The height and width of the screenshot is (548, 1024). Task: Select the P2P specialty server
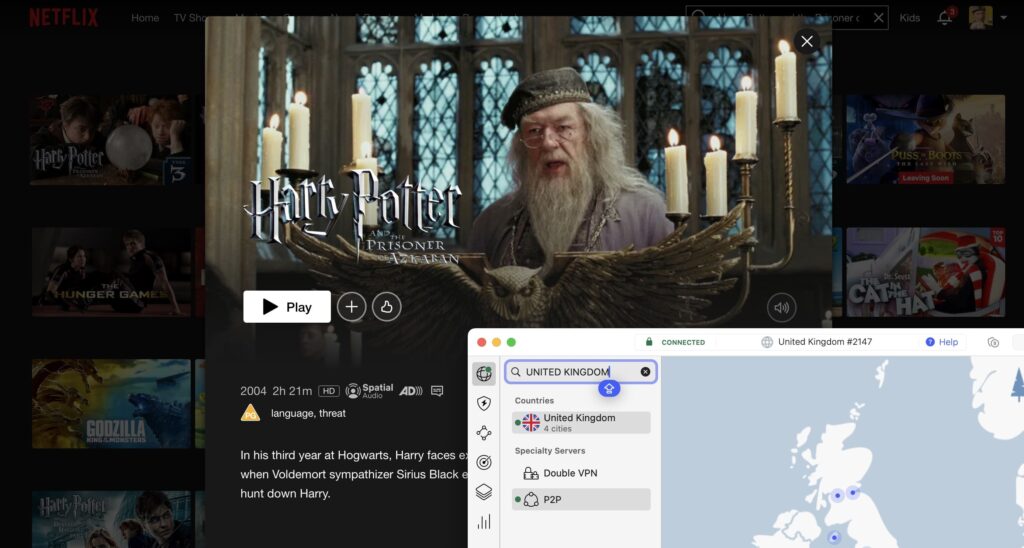581,500
